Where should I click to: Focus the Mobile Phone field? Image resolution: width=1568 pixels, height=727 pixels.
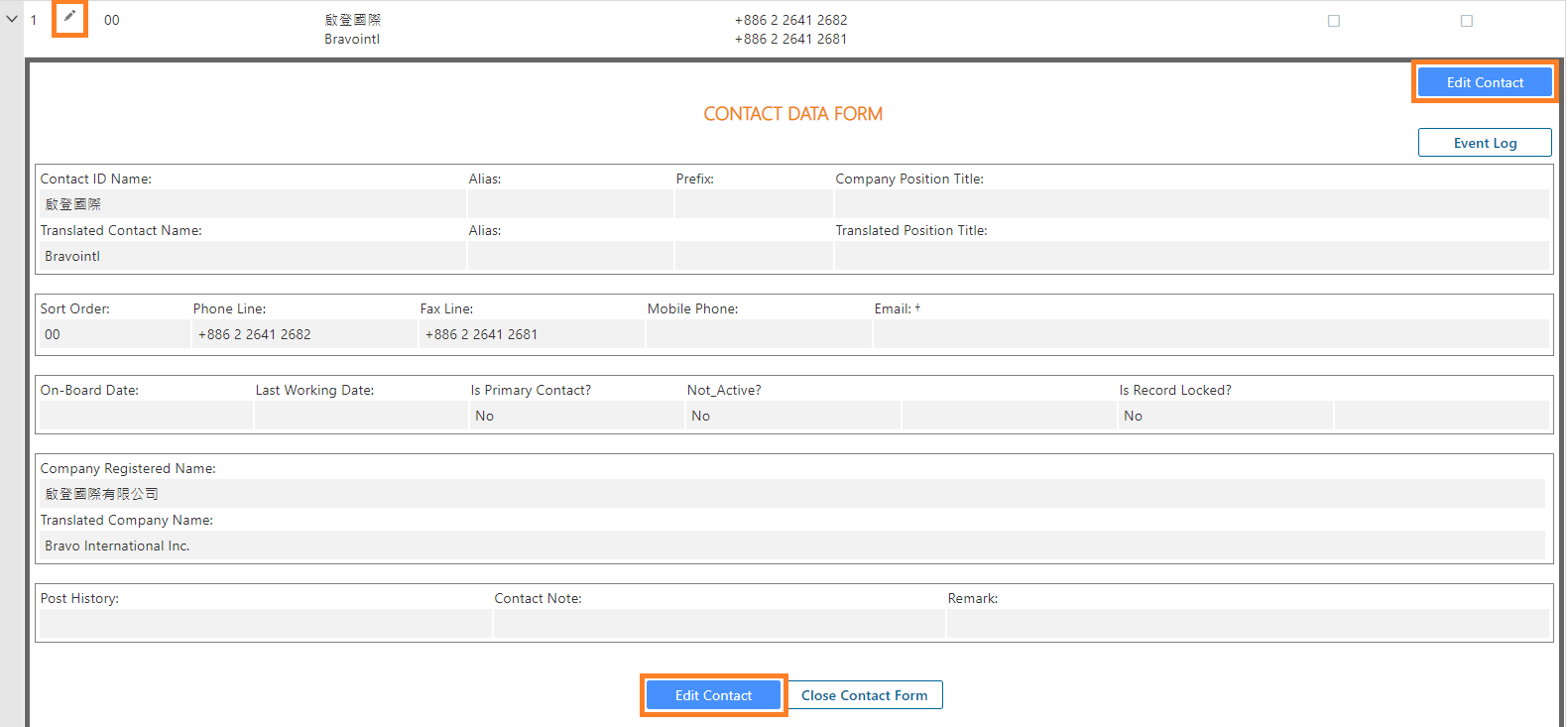[759, 334]
